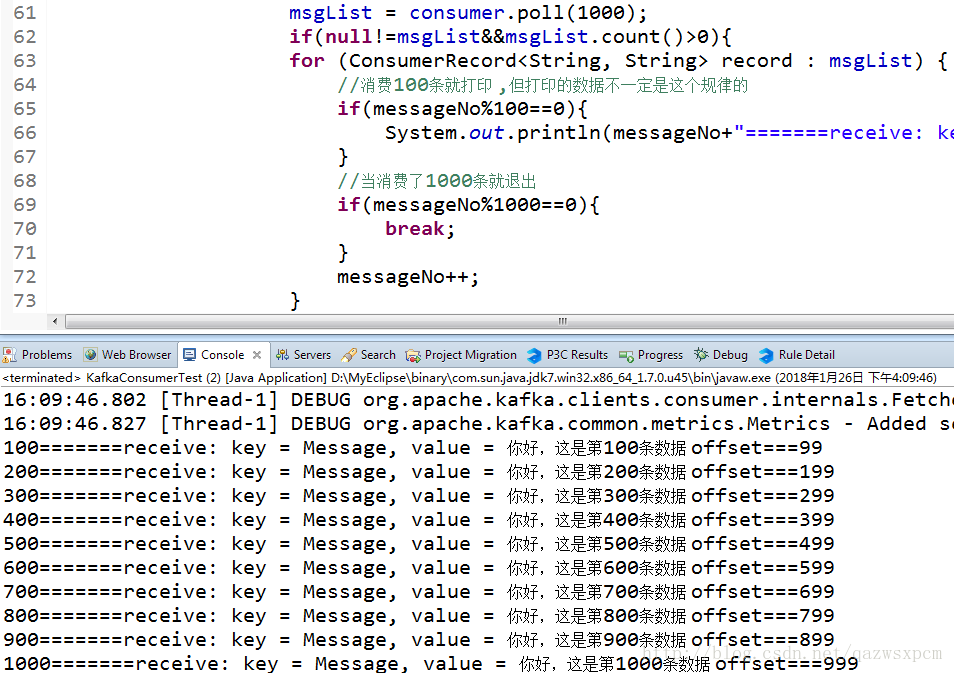Image resolution: width=954 pixels, height=673 pixels.
Task: Click the left arrow of editor scrollbar
Action: point(55,322)
